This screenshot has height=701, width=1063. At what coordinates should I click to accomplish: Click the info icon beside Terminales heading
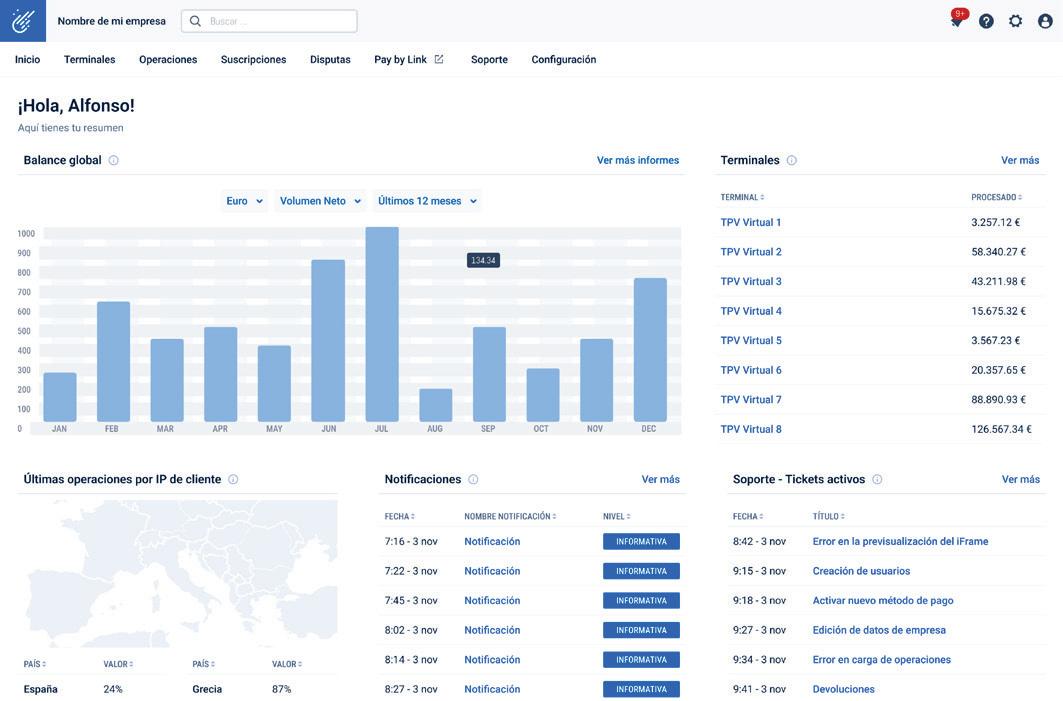792,161
